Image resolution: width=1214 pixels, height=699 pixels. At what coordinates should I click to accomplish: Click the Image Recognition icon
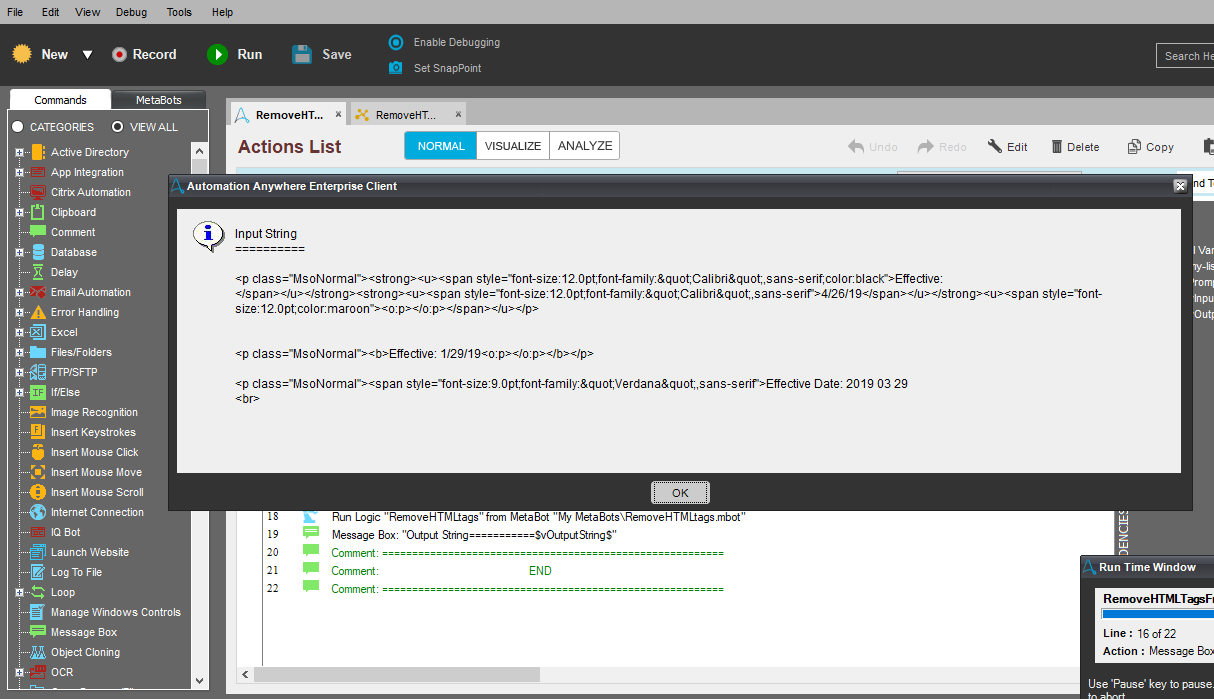click(38, 412)
